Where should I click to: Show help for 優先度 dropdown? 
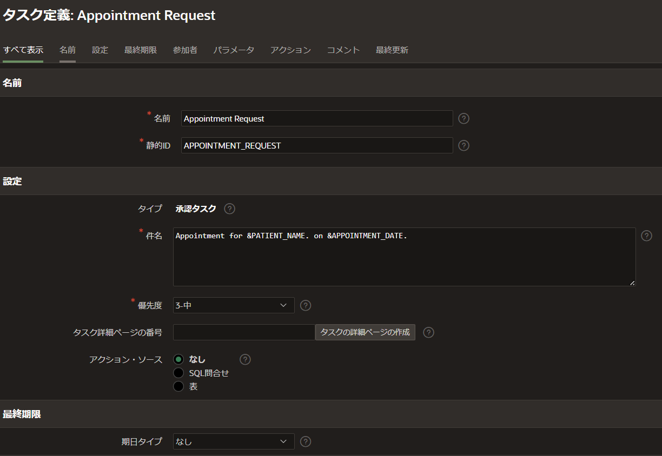tap(305, 305)
